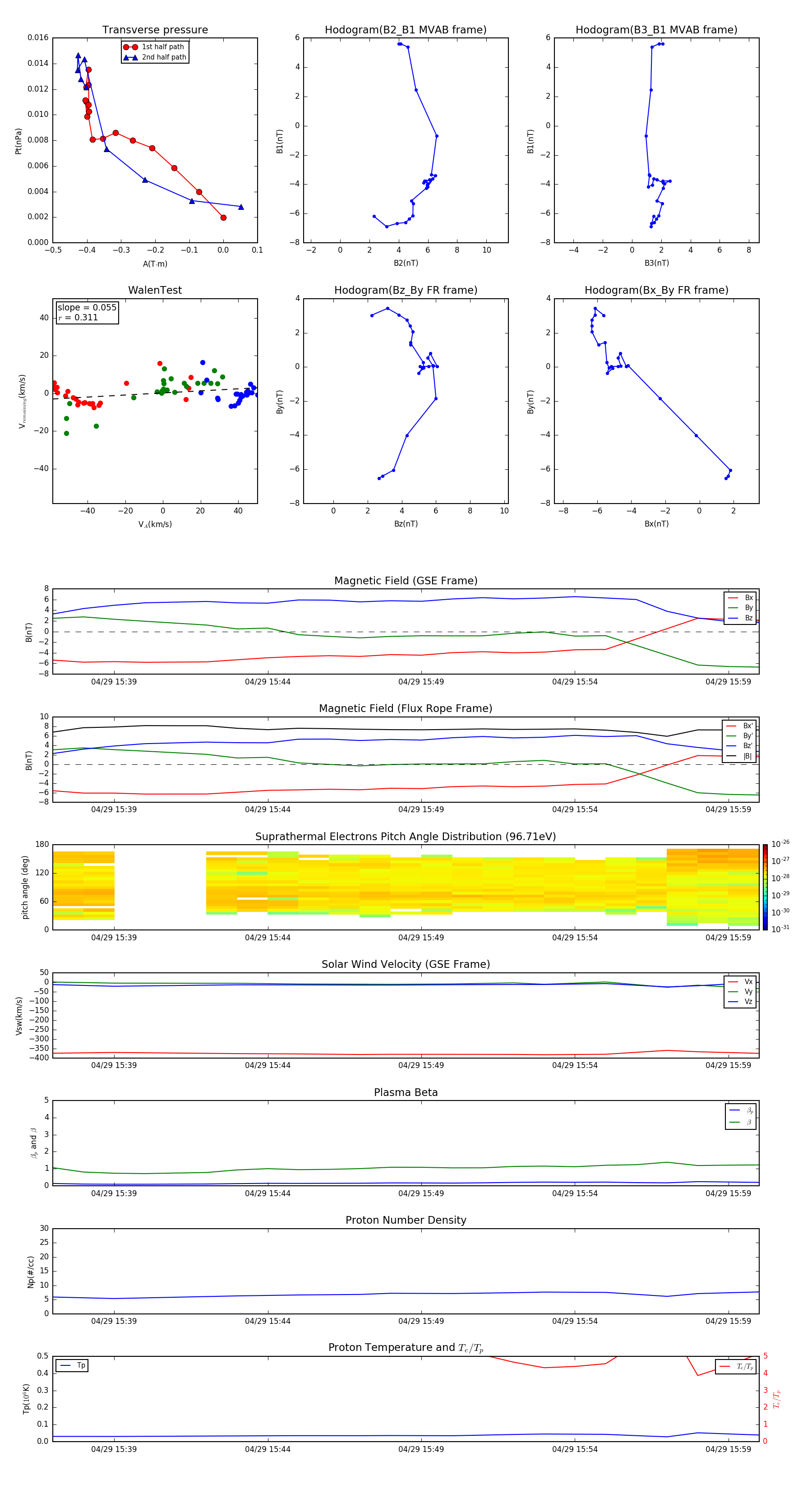This screenshot has width=812, height=1489.
Task: Click 'Bx(nT)' axis label in FR hodogram
Action: coord(656,524)
